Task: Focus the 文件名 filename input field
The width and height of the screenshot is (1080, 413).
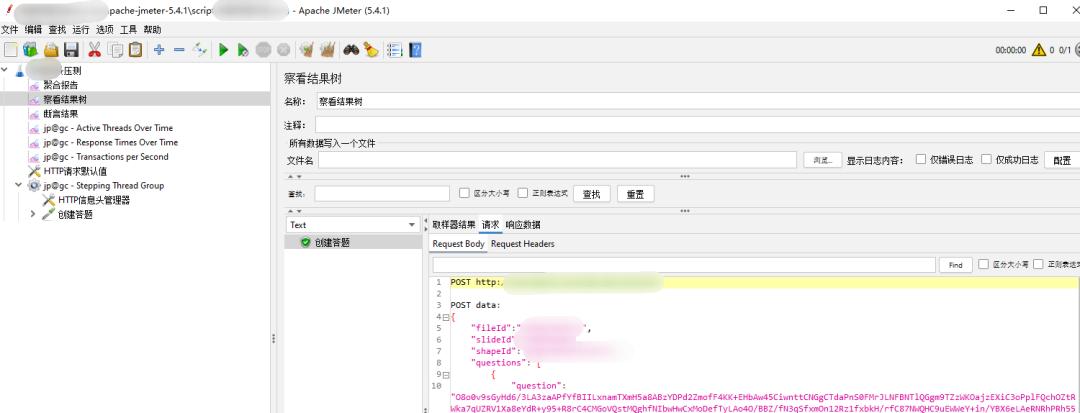Action: click(557, 160)
